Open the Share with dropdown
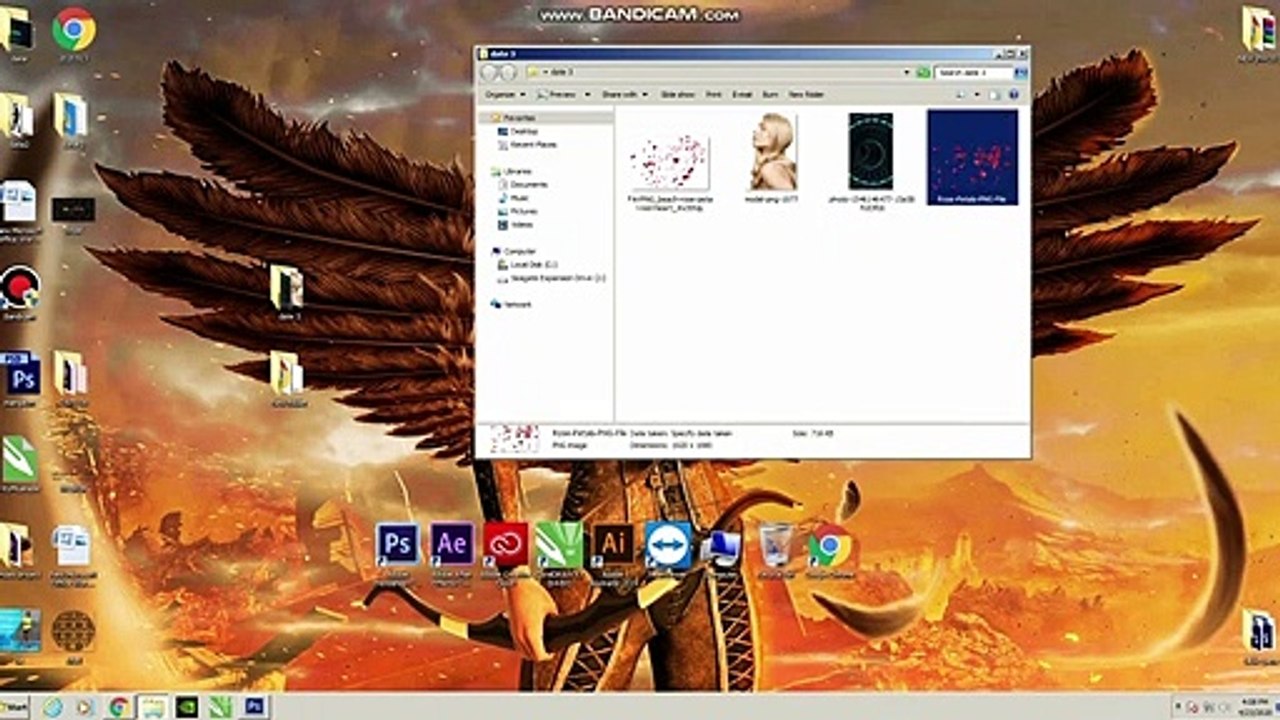 tap(623, 94)
